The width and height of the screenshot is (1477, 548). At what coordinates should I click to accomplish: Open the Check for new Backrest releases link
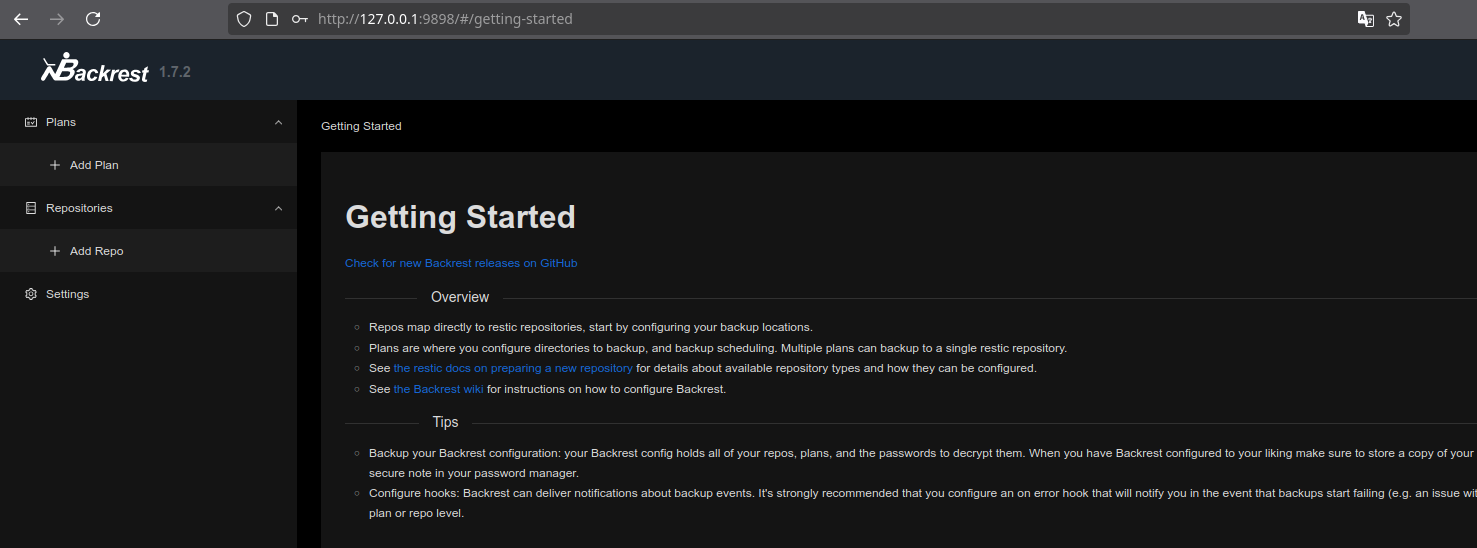click(461, 263)
